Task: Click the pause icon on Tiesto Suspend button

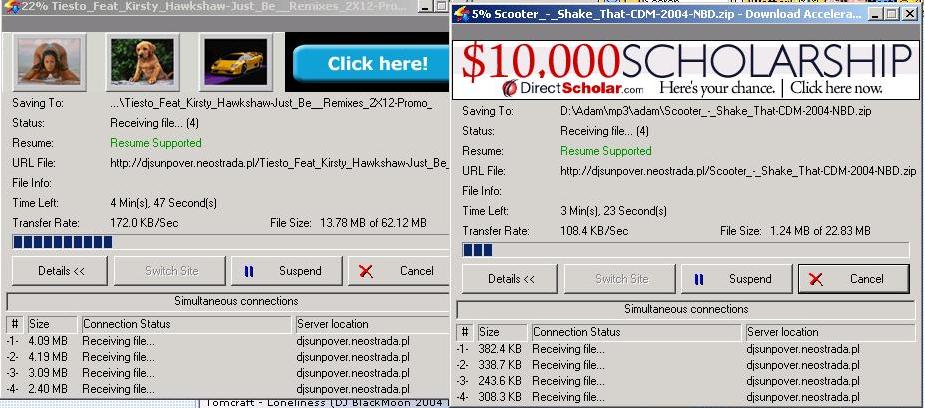Action: click(249, 271)
